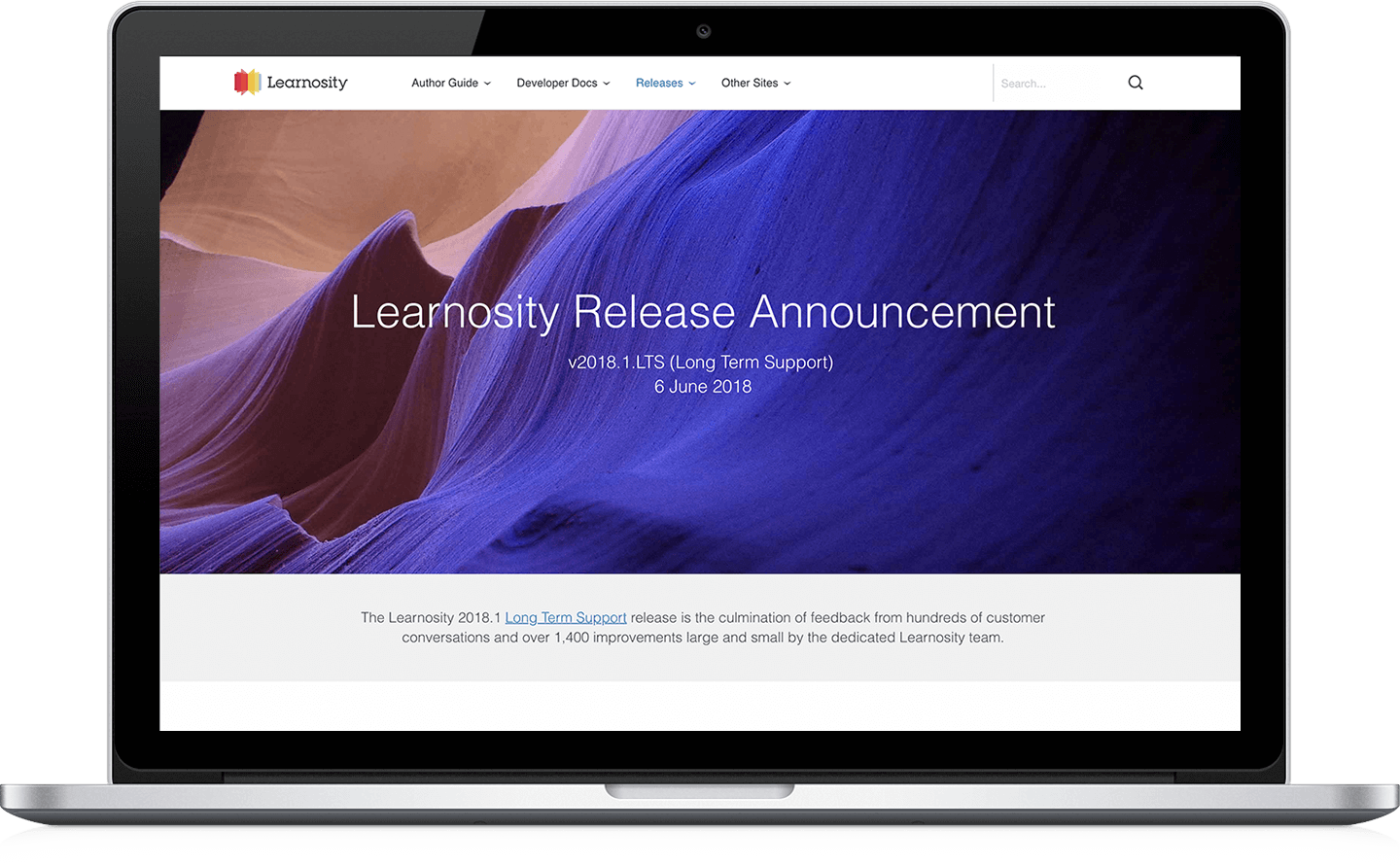Open the Author Guide menu
The width and height of the screenshot is (1400, 866).
451,83
